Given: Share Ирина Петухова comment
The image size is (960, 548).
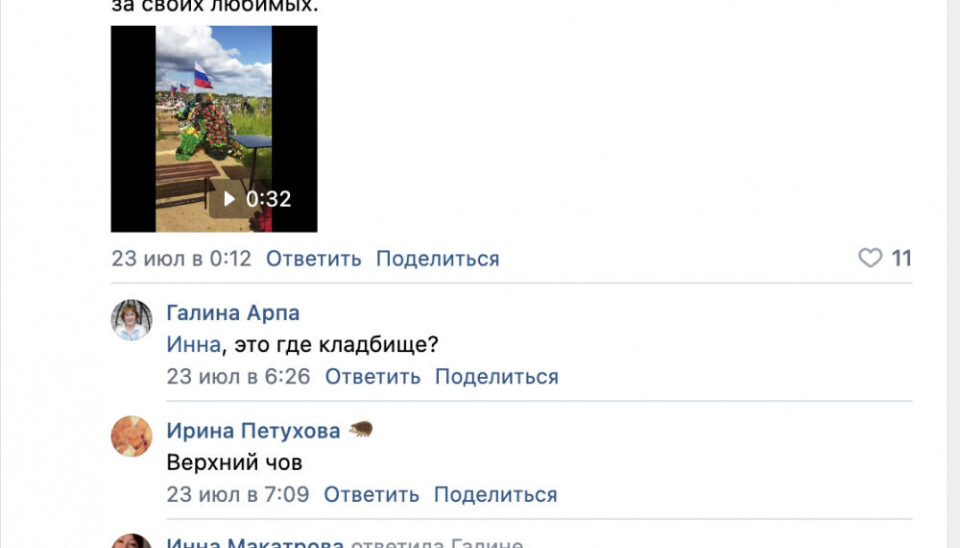Looking at the screenshot, I should pyautogui.click(x=495, y=494).
